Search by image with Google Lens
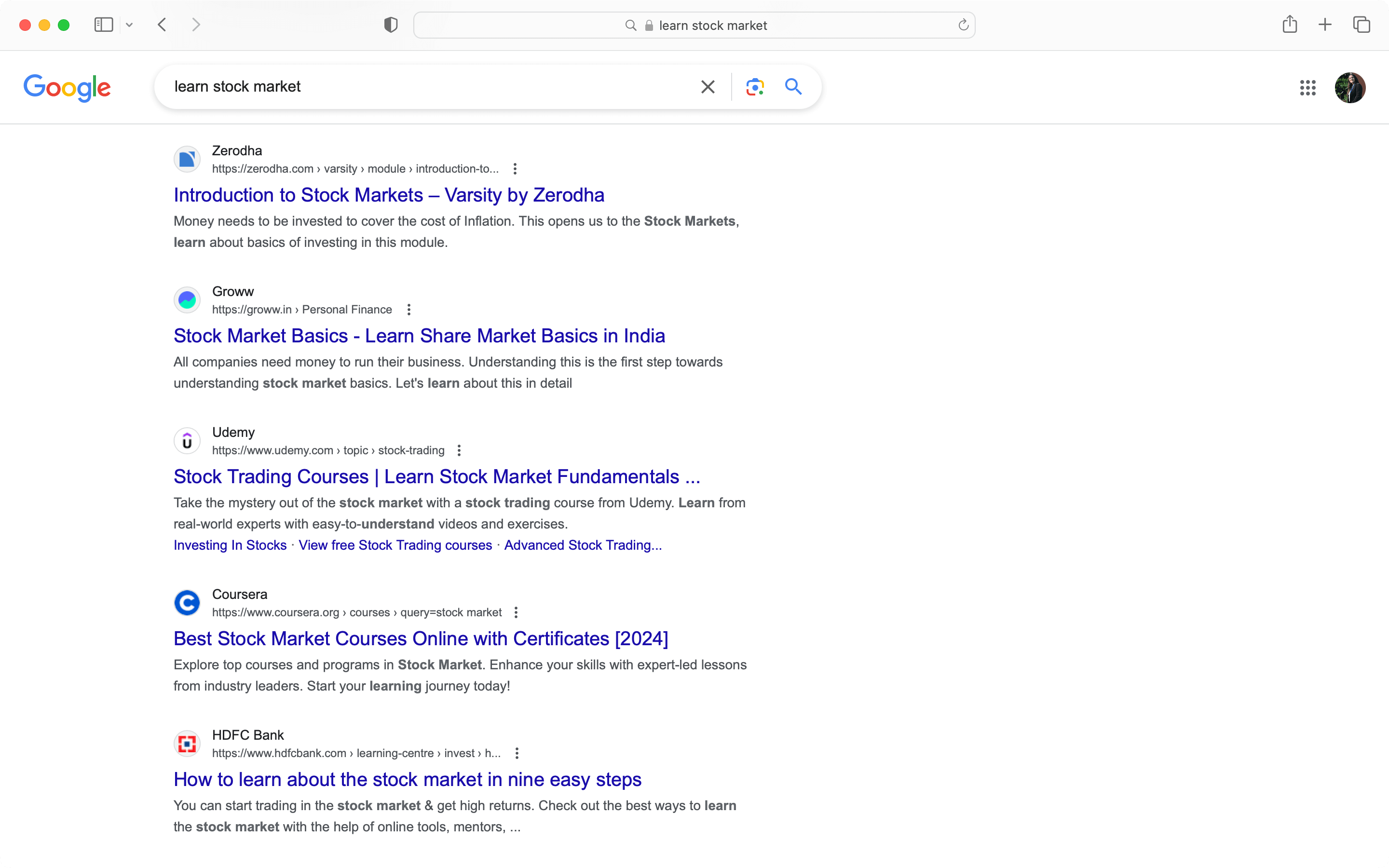1389x868 pixels. tap(755, 87)
